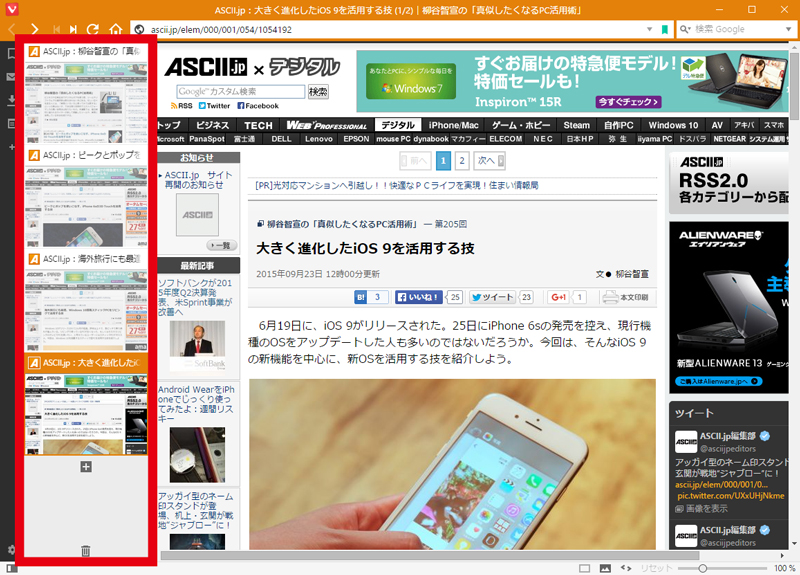This screenshot has width=800, height=575.
Task: Open the iPhone/Mac navigation tab
Action: coord(454,125)
